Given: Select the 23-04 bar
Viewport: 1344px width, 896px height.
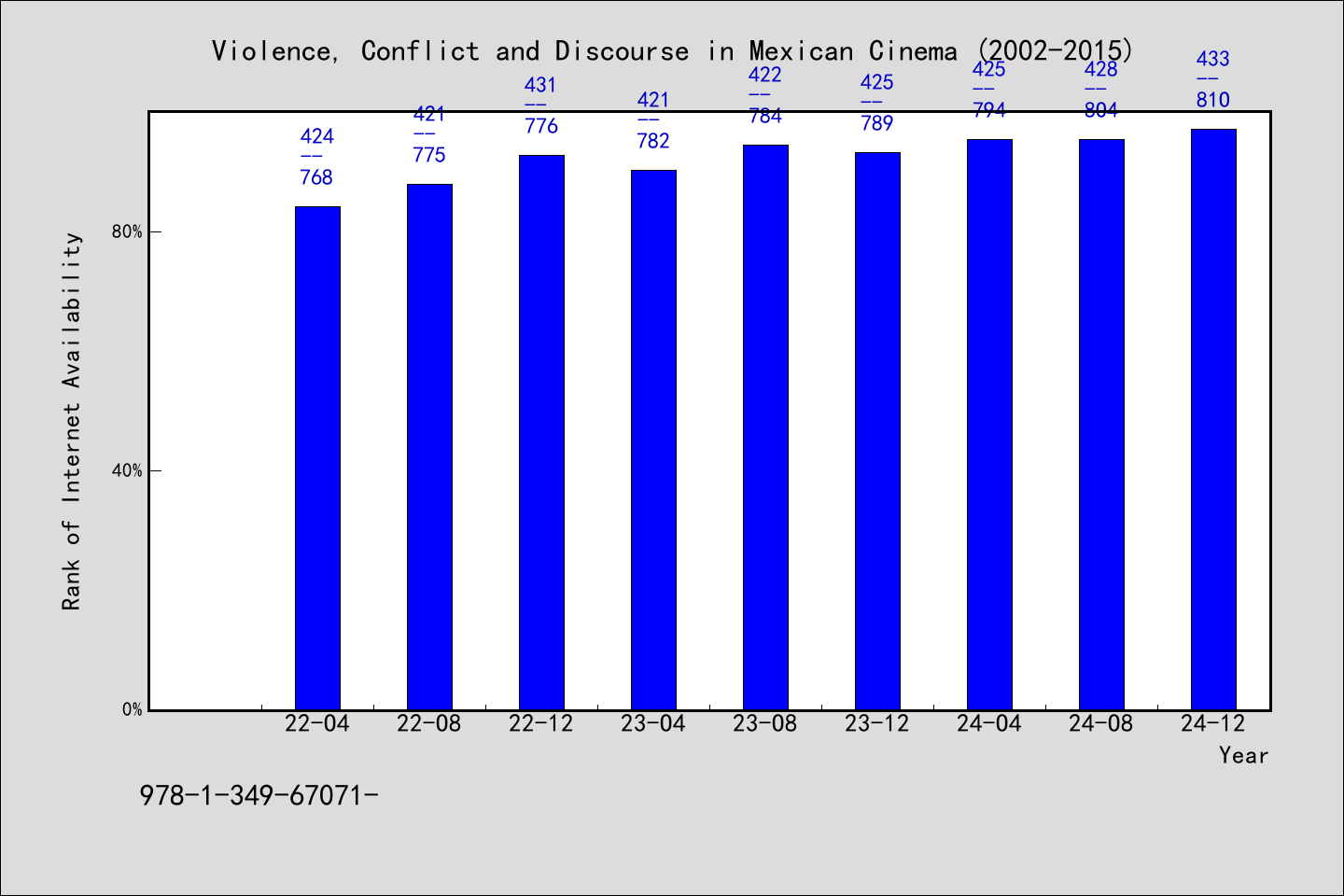Looking at the screenshot, I should [653, 440].
